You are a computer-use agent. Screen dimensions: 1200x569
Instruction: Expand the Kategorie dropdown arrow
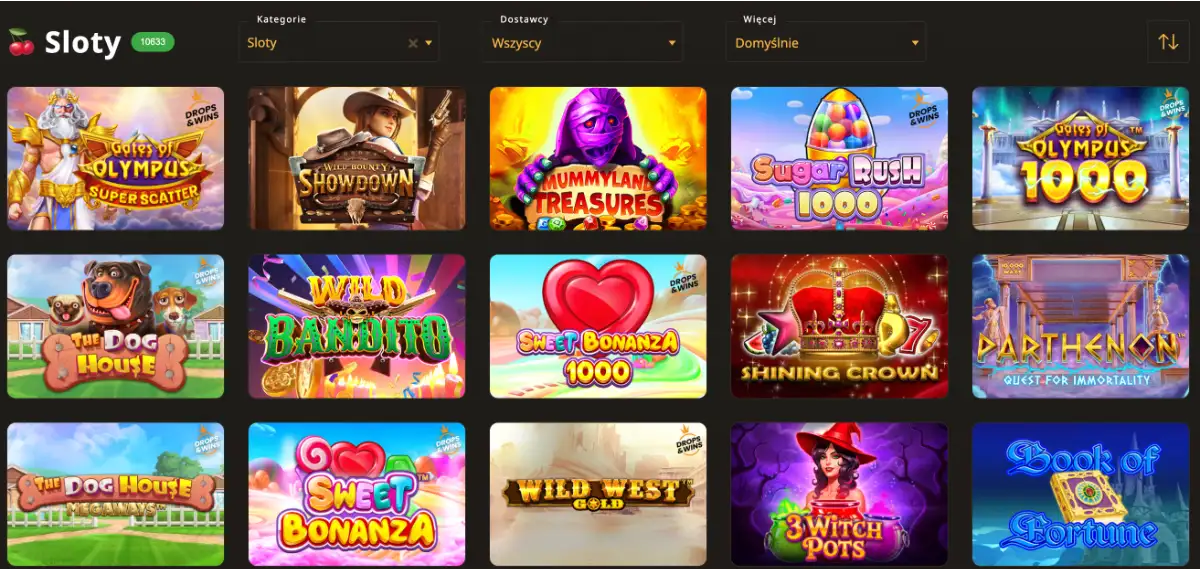click(x=429, y=43)
